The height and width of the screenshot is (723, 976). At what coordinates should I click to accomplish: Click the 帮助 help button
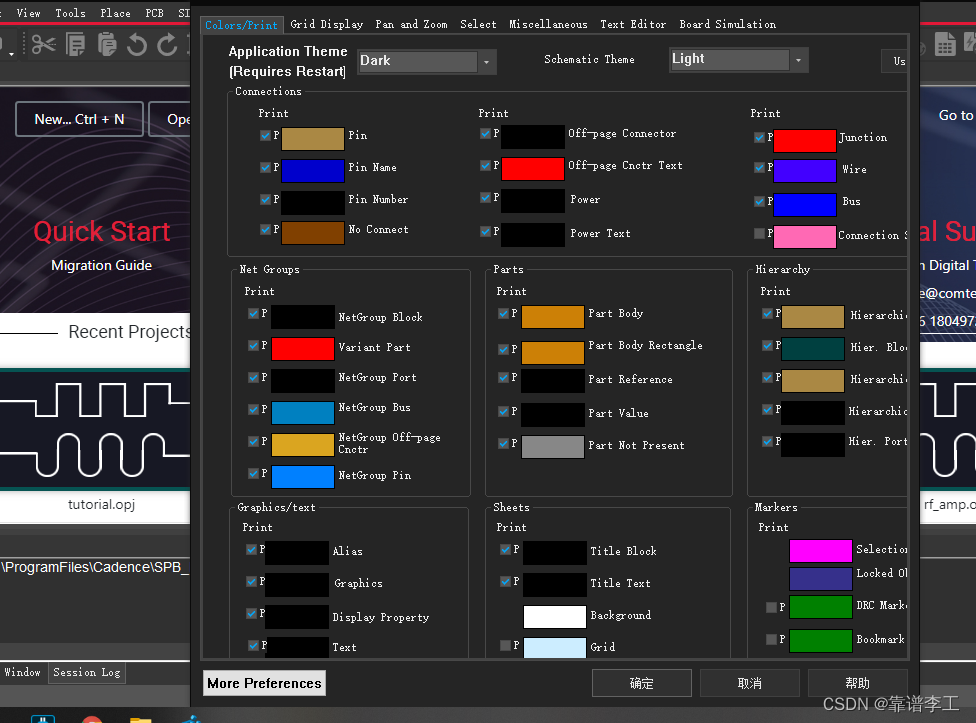pos(857,683)
